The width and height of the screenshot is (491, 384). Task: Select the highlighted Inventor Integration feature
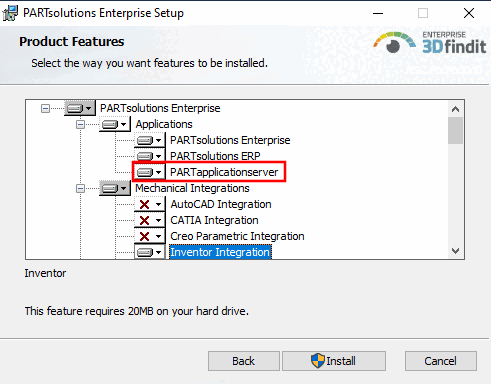[x=220, y=252]
